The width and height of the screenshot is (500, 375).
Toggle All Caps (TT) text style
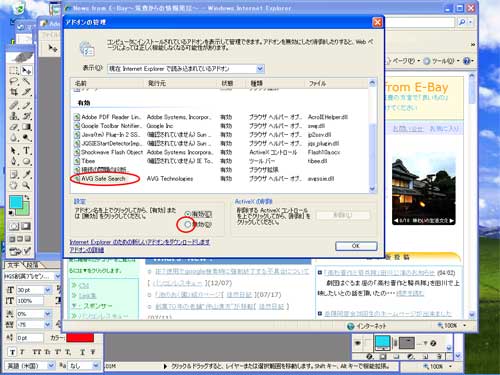pyautogui.click(x=36, y=352)
